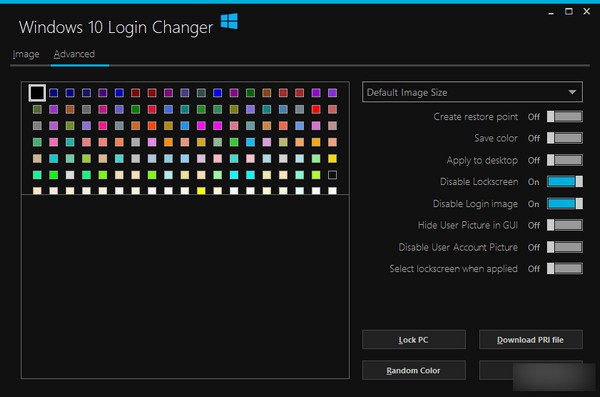The image size is (600, 397).
Task: Choose the bright red swatch in second row
Action: click(316, 109)
